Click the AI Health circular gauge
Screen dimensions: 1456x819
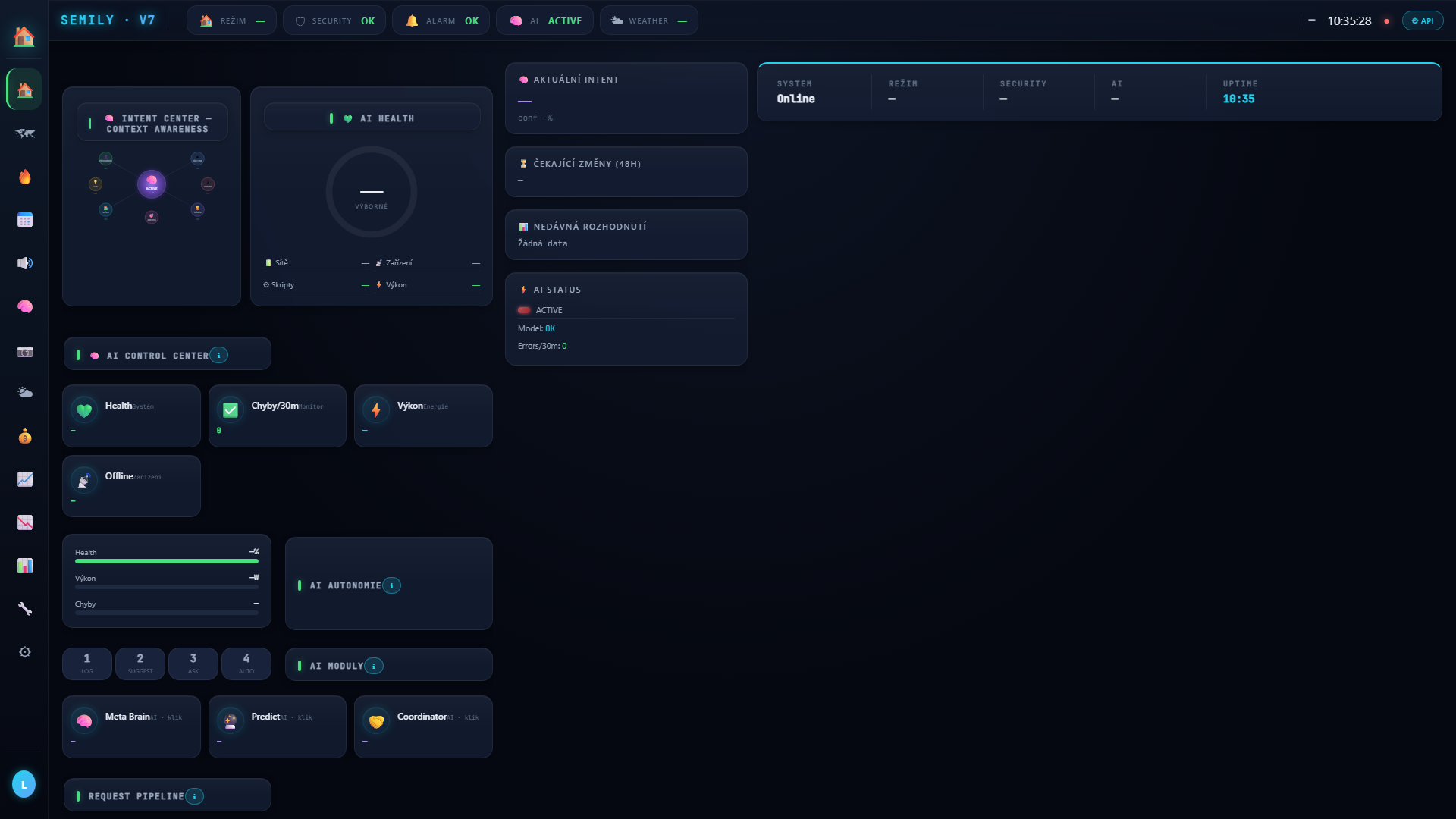(x=372, y=192)
